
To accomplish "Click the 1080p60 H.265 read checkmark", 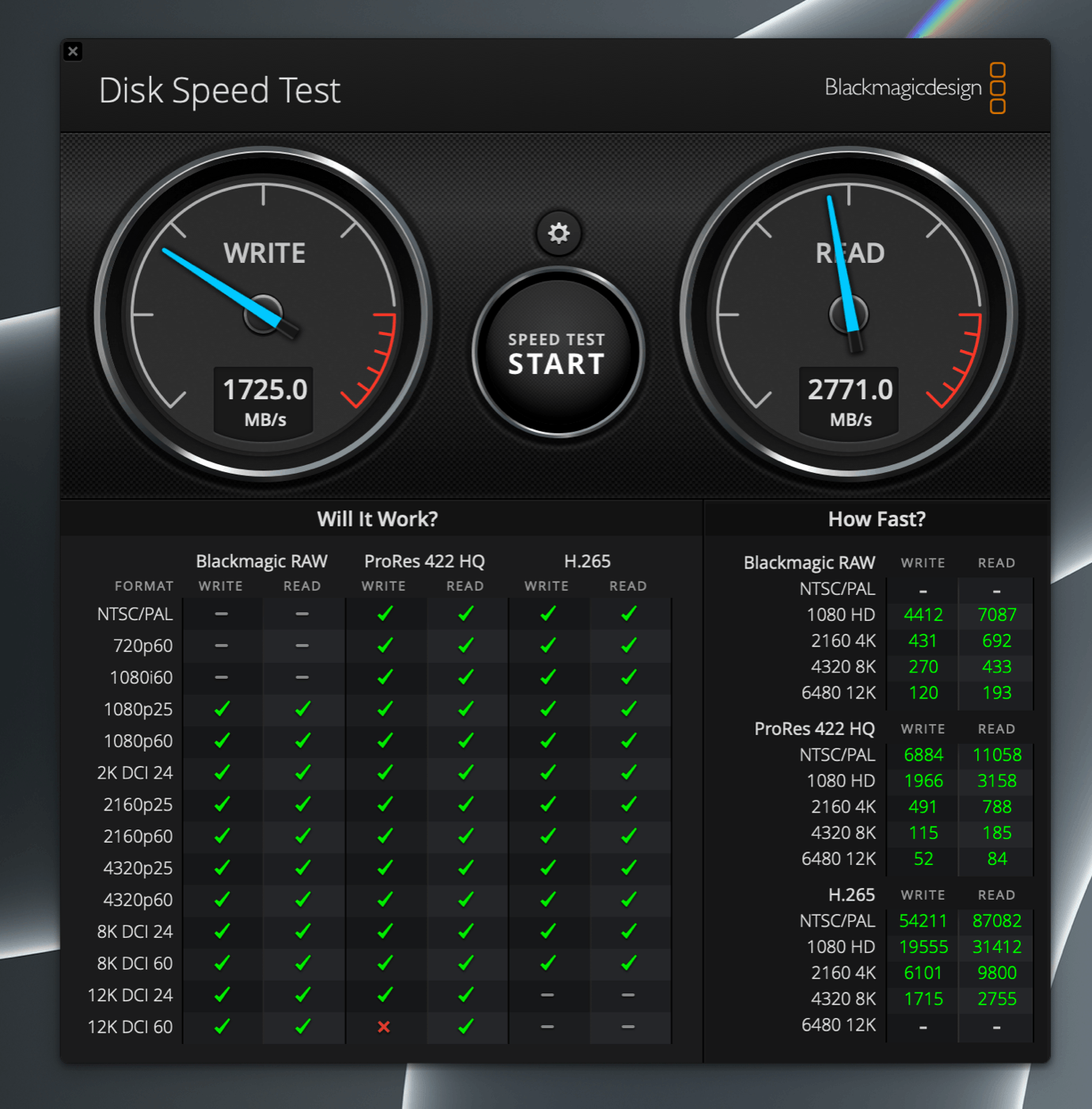I will [x=629, y=741].
